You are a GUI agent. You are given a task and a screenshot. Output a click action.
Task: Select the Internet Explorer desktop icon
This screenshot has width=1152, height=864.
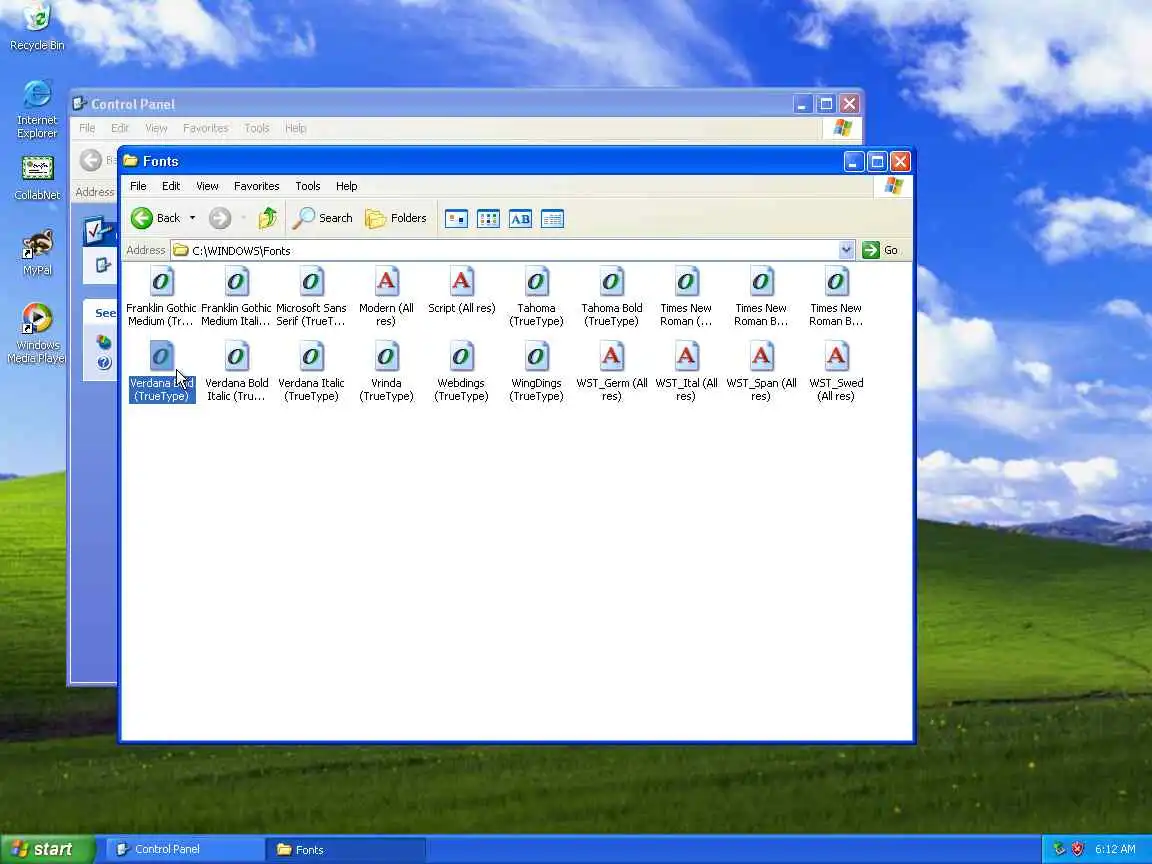(37, 109)
